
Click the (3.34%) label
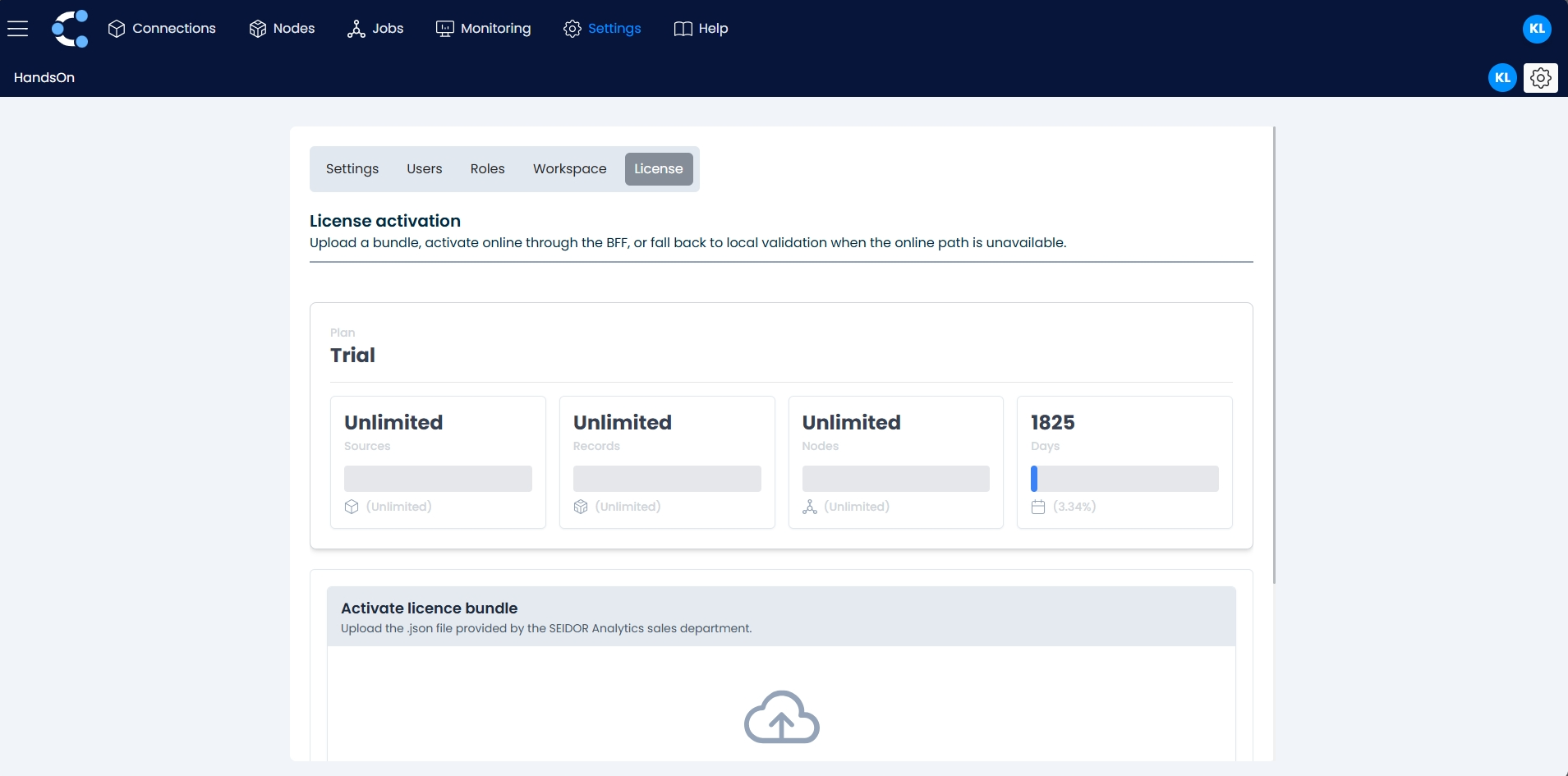point(1074,507)
